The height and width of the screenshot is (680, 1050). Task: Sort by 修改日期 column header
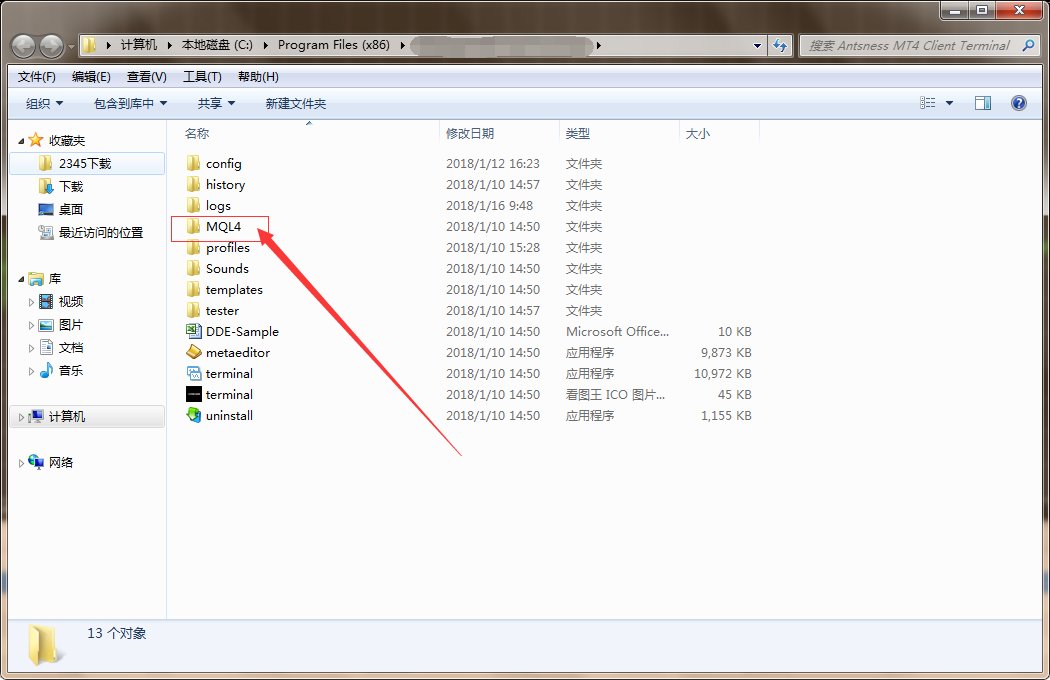pyautogui.click(x=470, y=133)
